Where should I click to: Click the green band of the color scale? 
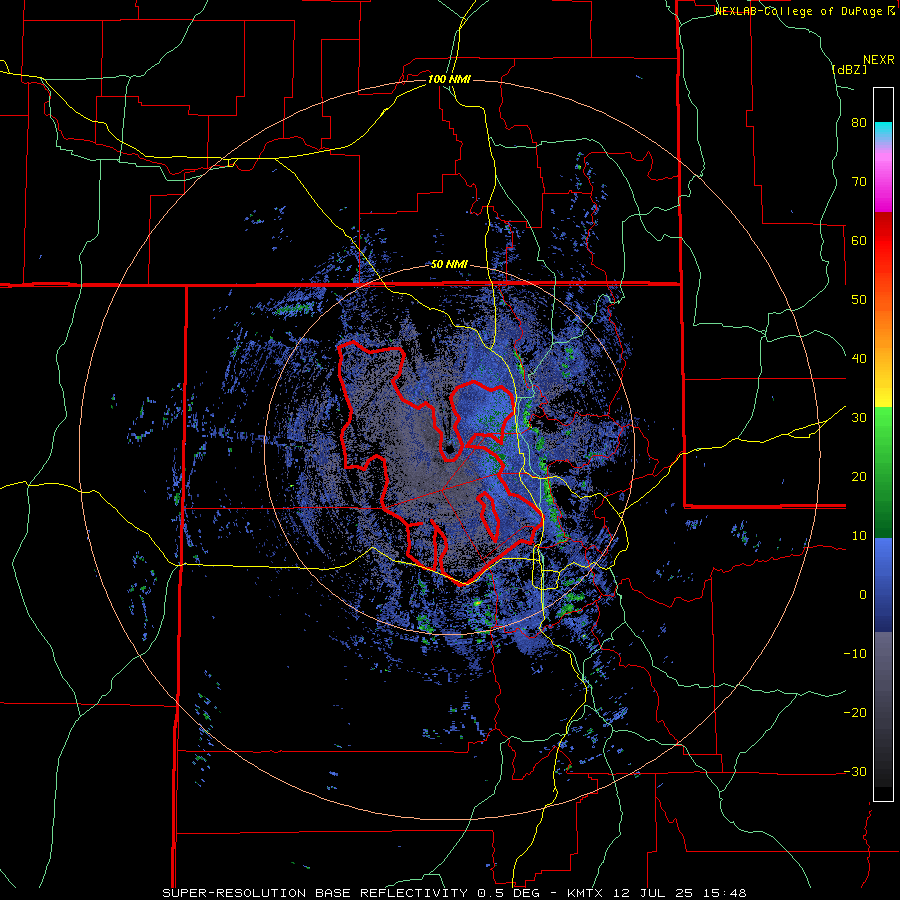(883, 472)
